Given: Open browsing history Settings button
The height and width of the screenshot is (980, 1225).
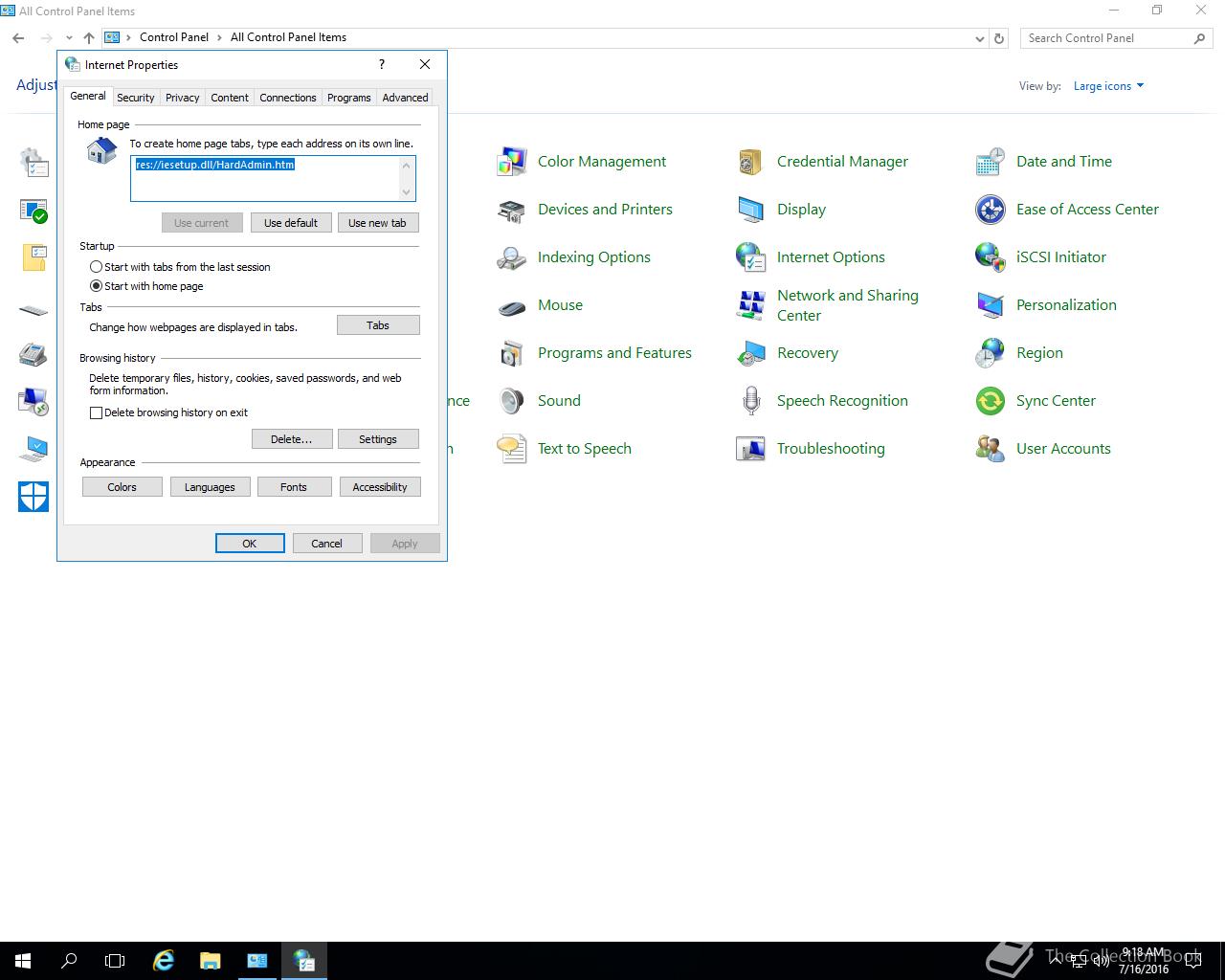Looking at the screenshot, I should (378, 439).
